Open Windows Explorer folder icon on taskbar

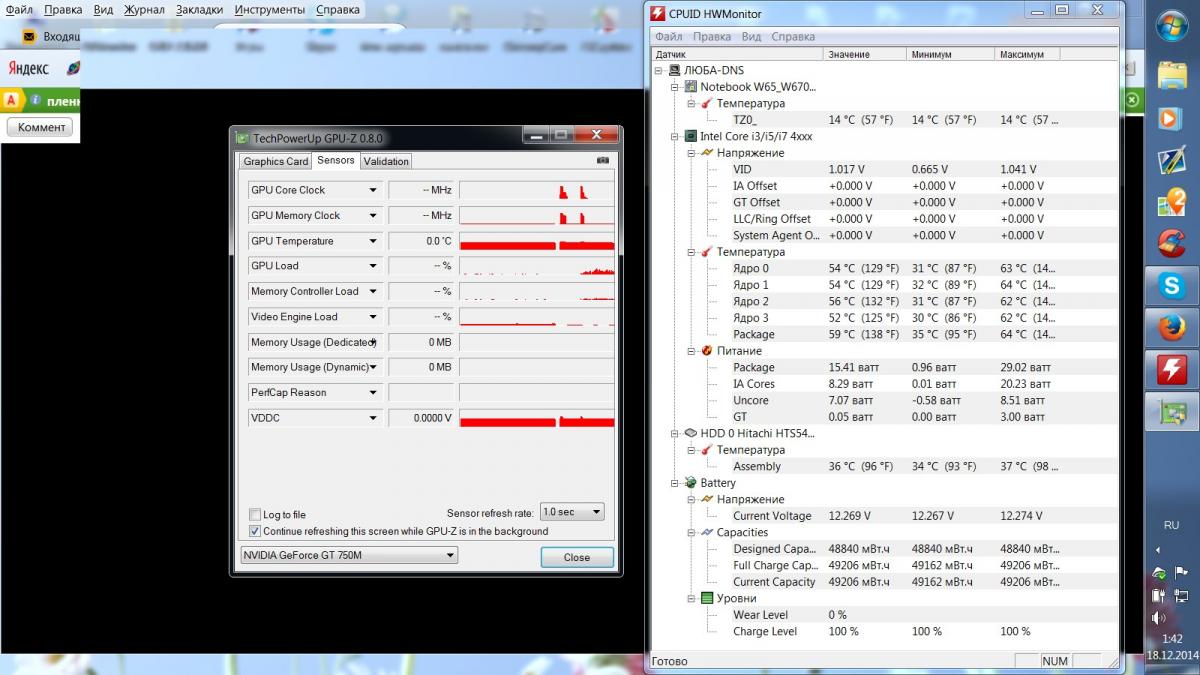(x=1171, y=75)
